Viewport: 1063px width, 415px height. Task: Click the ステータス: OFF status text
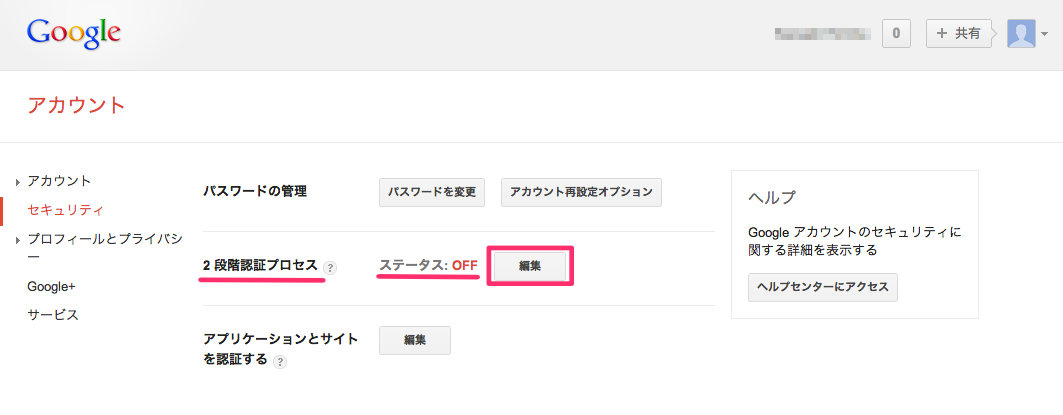(x=428, y=266)
